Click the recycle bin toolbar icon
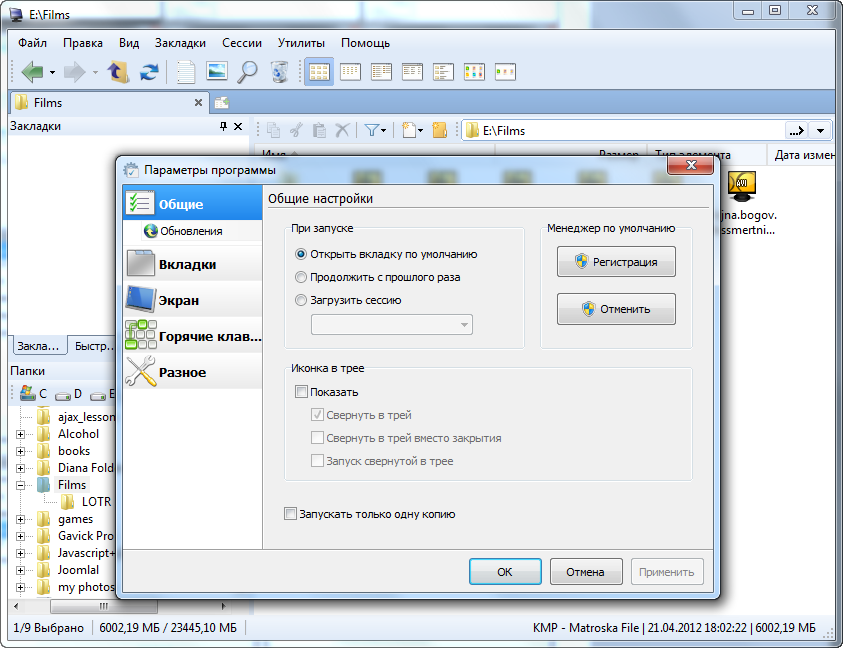 coord(279,72)
